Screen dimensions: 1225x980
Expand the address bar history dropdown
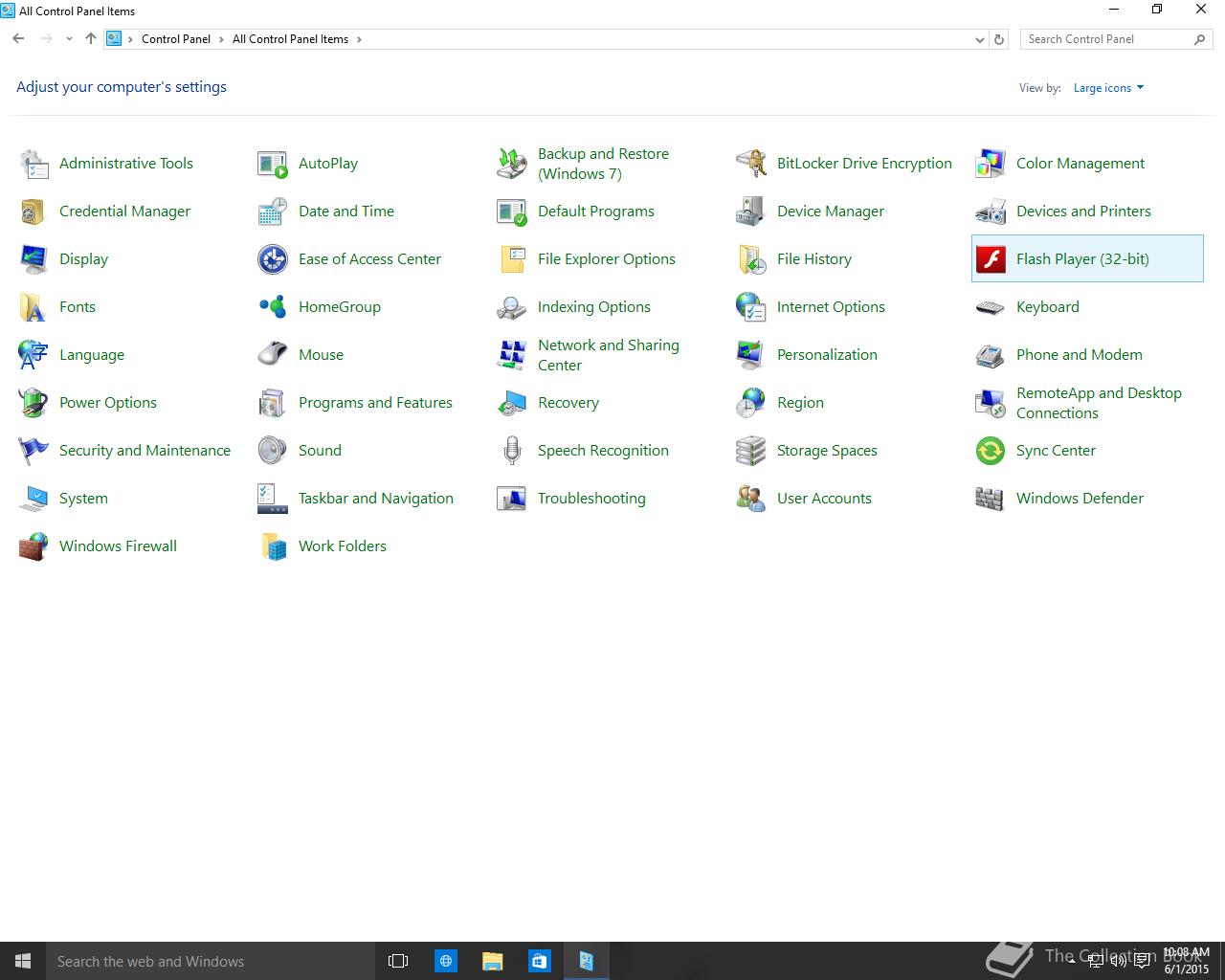pos(979,39)
